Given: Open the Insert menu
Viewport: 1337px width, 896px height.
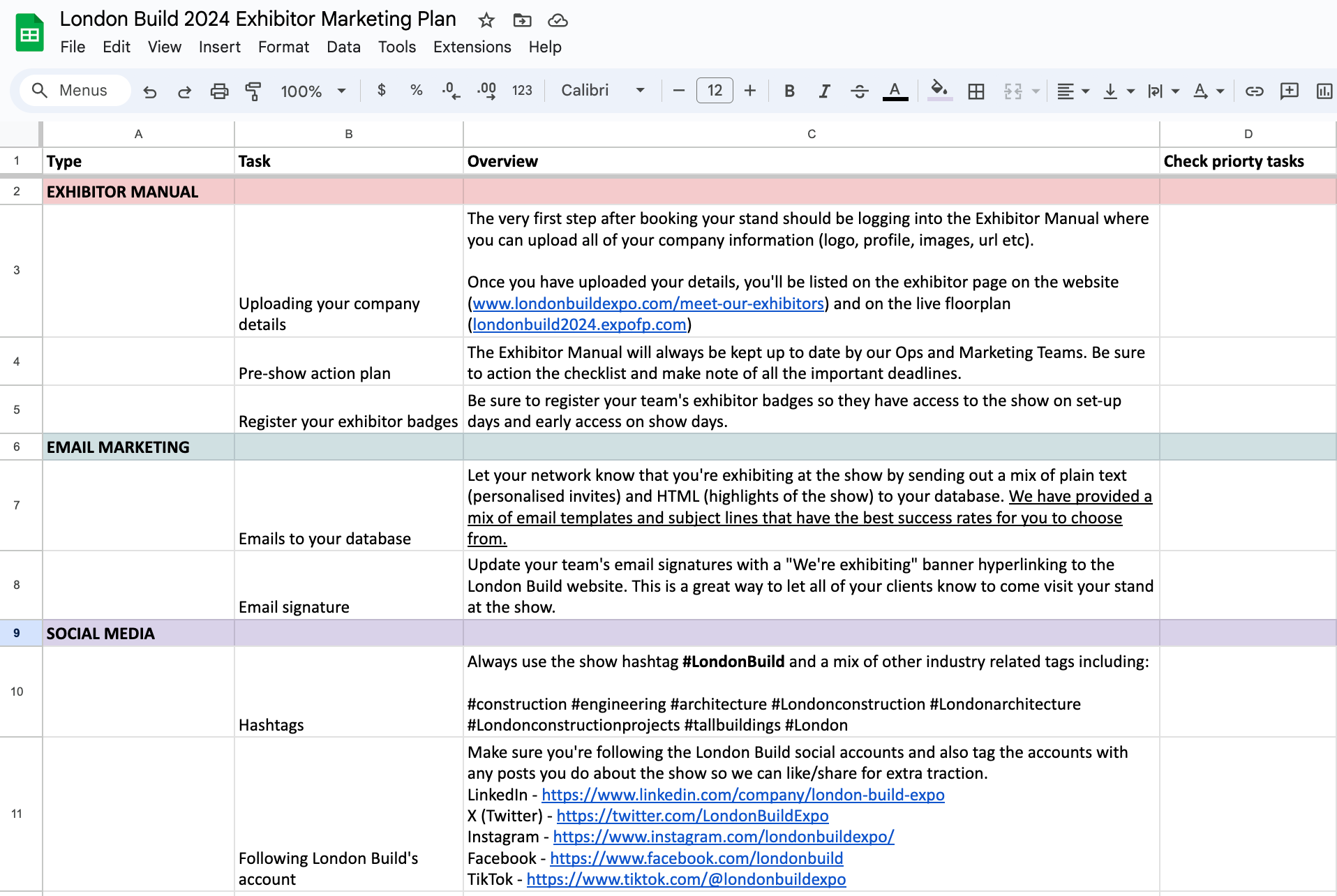Looking at the screenshot, I should 220,47.
